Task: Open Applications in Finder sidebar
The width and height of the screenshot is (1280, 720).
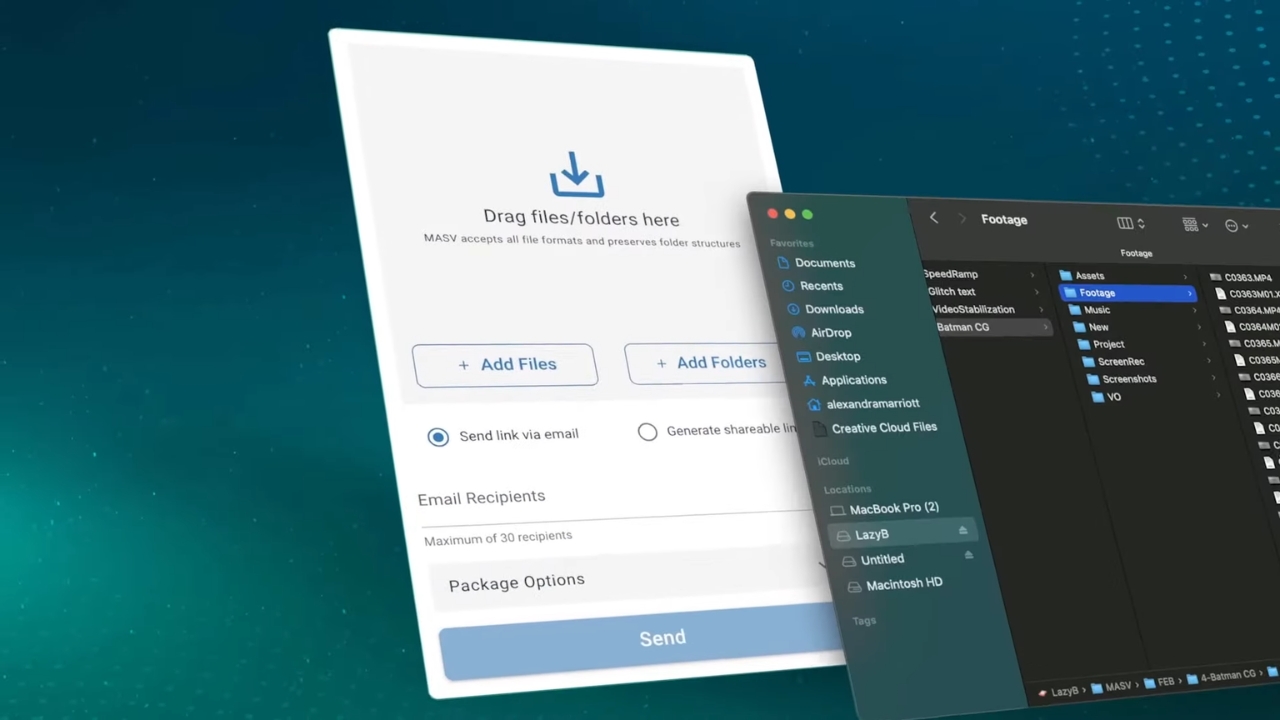Action: 844,380
